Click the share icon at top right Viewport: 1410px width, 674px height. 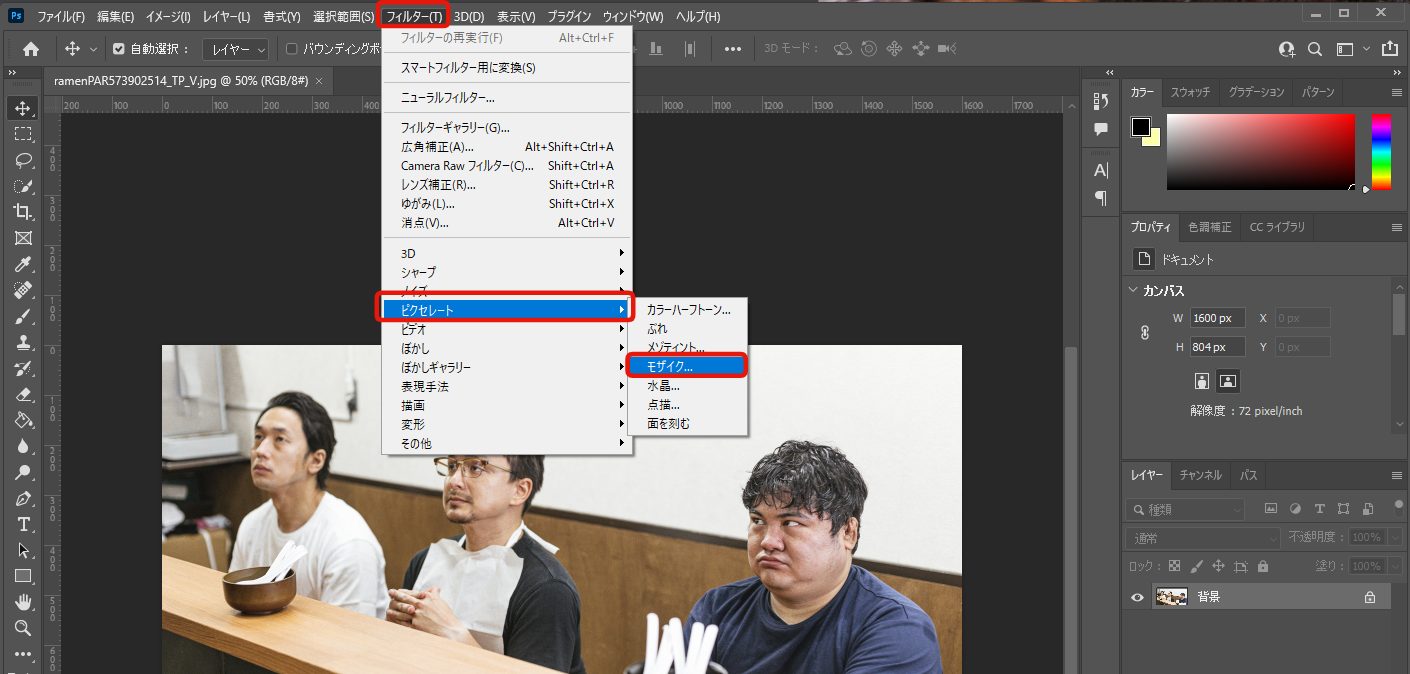(1389, 48)
